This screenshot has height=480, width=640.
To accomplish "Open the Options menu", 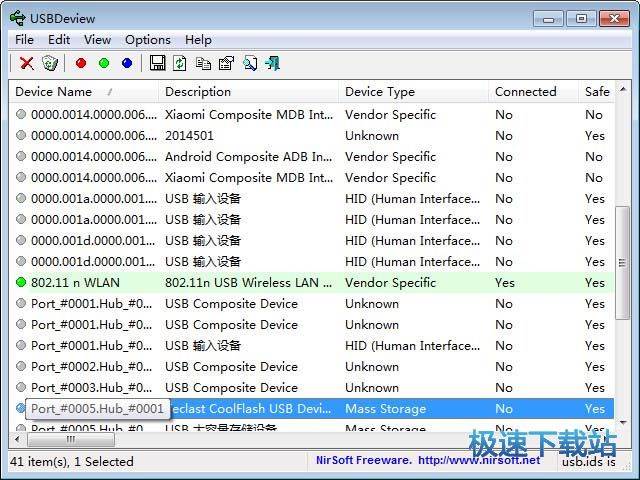I will 147,39.
